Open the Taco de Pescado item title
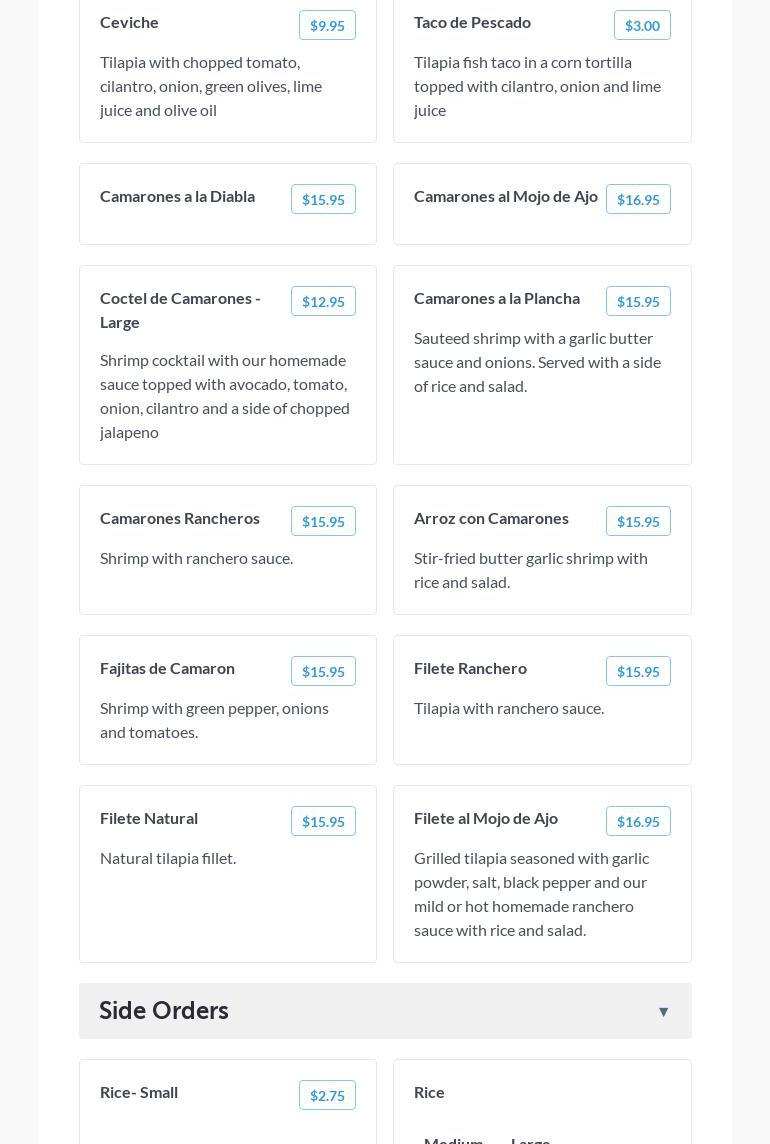Screen dimensions: 770x1144 point(472,22)
